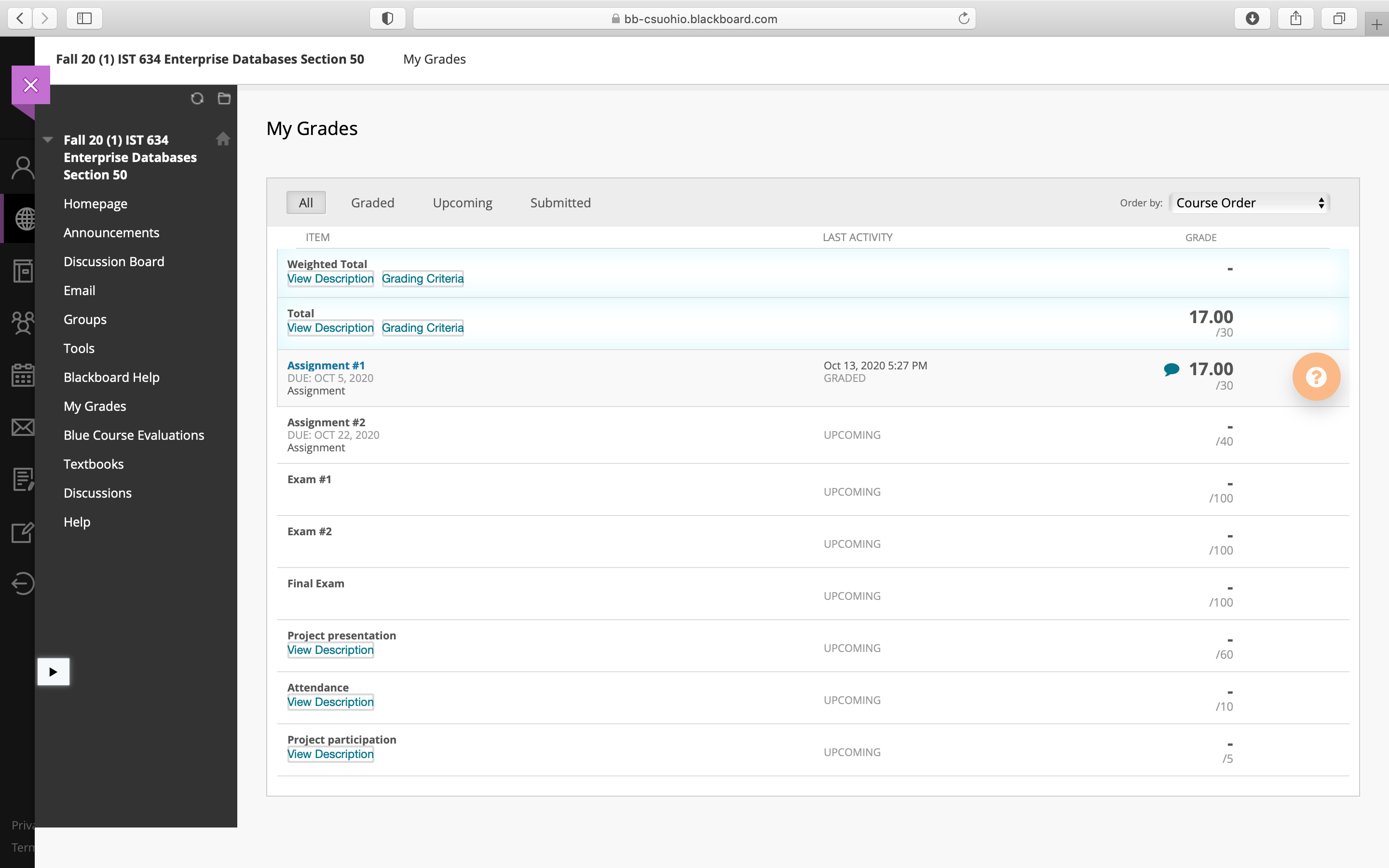Open Assignment #1 feedback comment bubble

point(1171,369)
